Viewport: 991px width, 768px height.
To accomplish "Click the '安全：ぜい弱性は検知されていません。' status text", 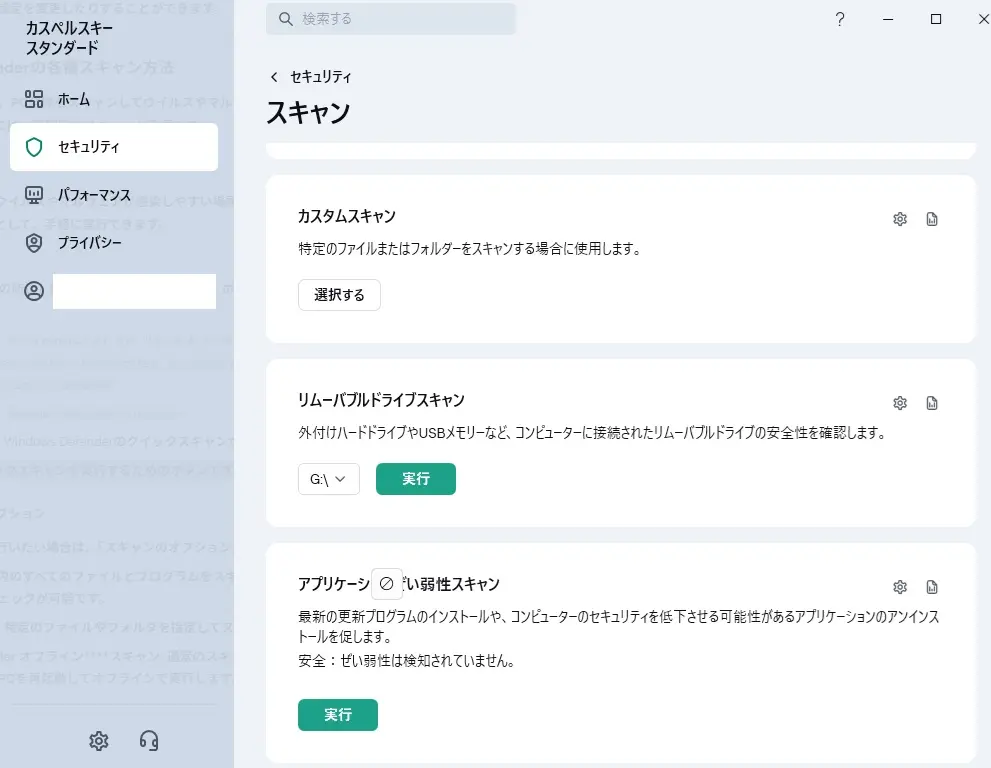I will tap(408, 661).
